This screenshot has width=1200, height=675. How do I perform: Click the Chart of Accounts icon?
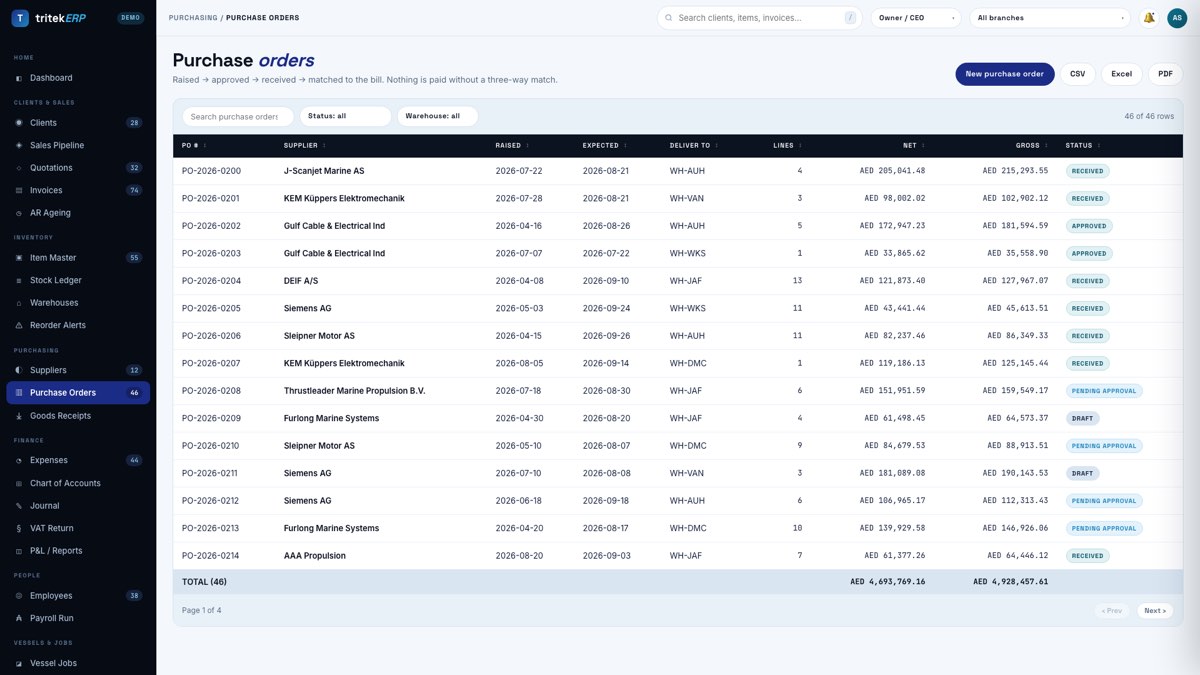click(19, 483)
